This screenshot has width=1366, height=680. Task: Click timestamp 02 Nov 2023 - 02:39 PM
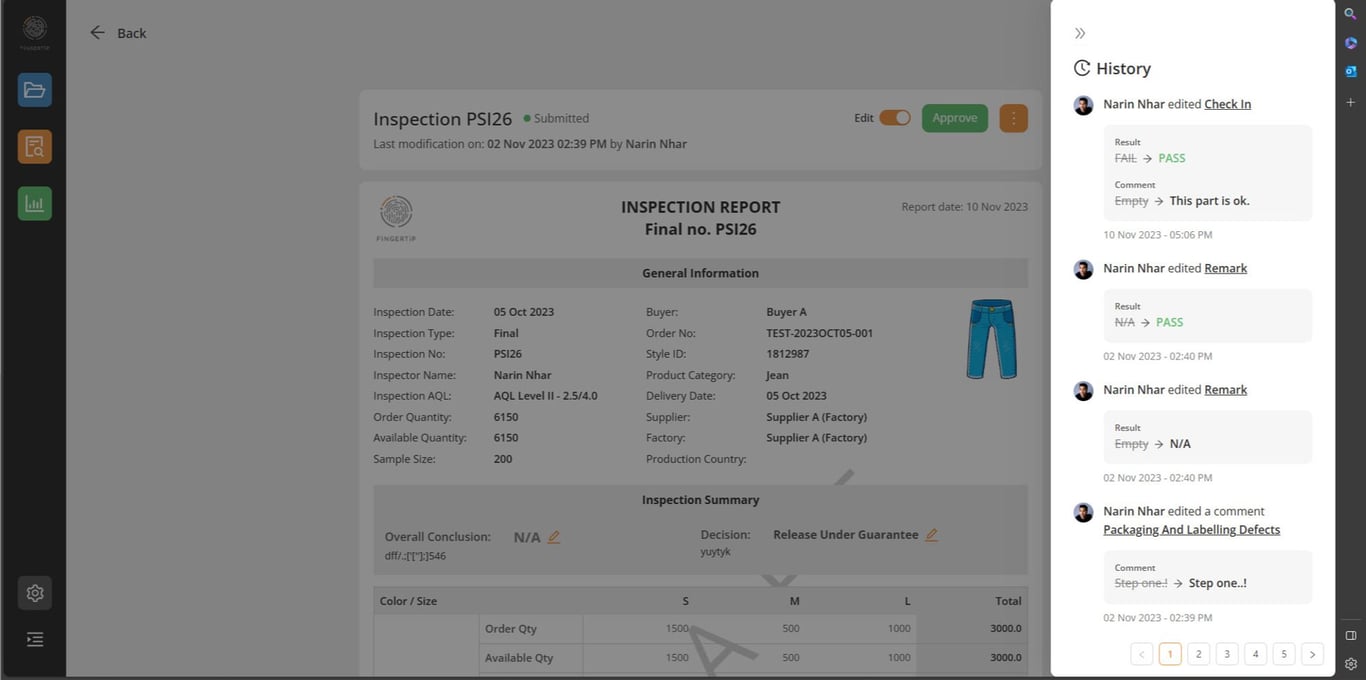(x=1157, y=618)
